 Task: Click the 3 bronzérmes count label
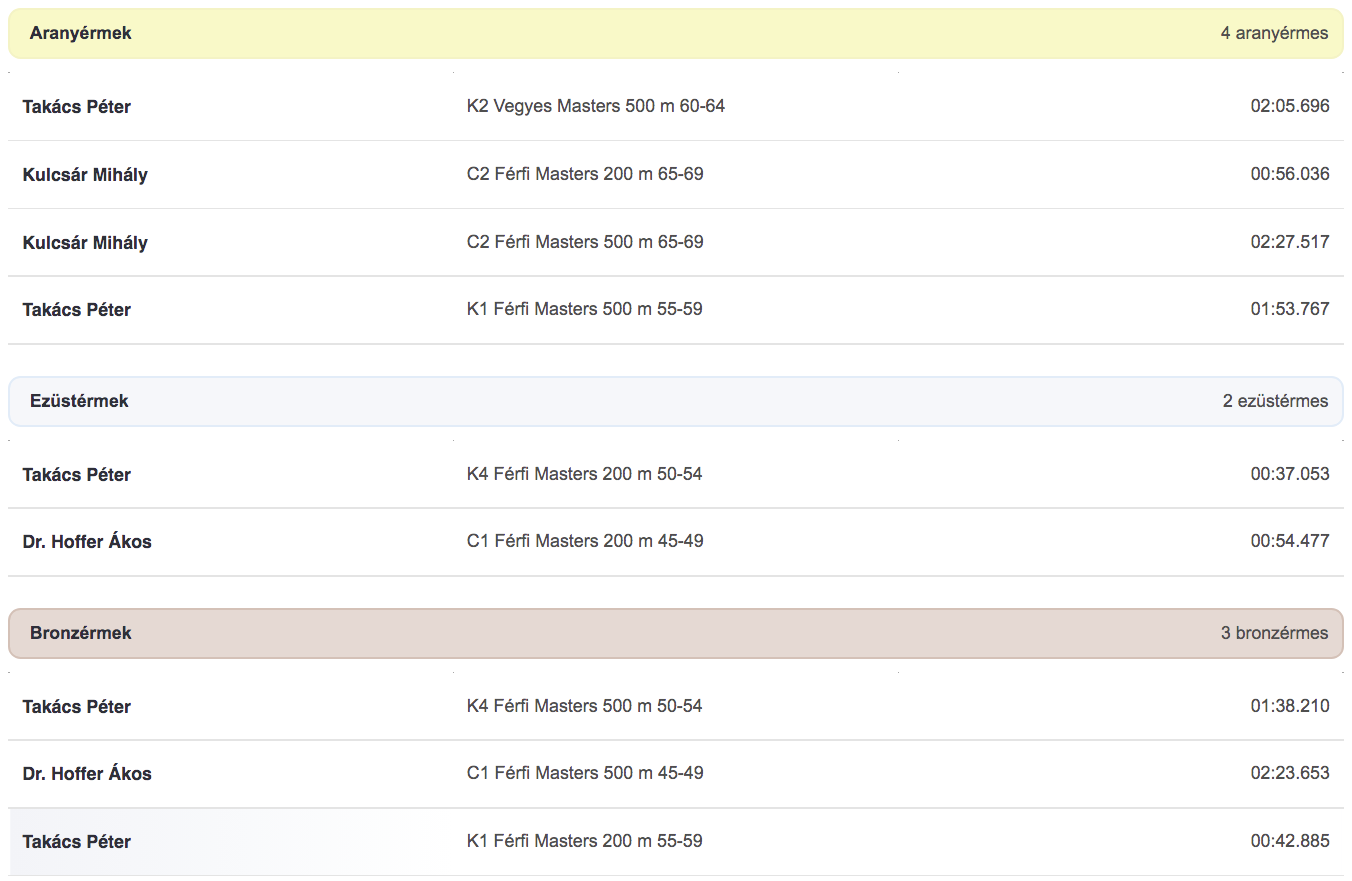1274,633
